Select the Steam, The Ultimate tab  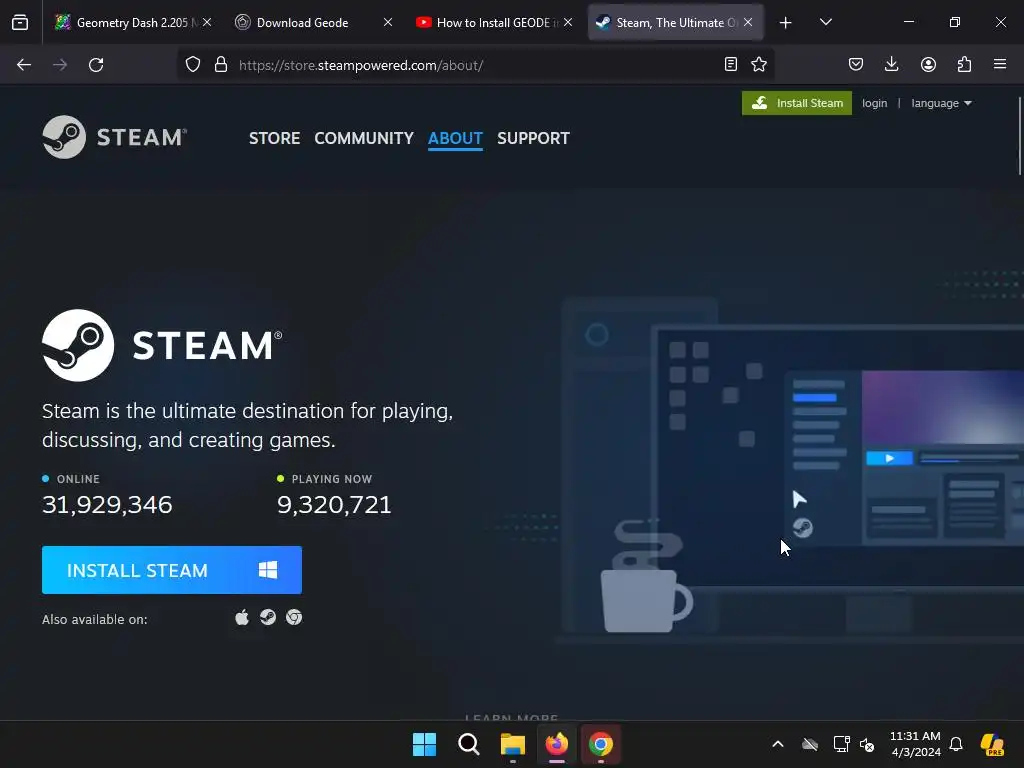[675, 22]
